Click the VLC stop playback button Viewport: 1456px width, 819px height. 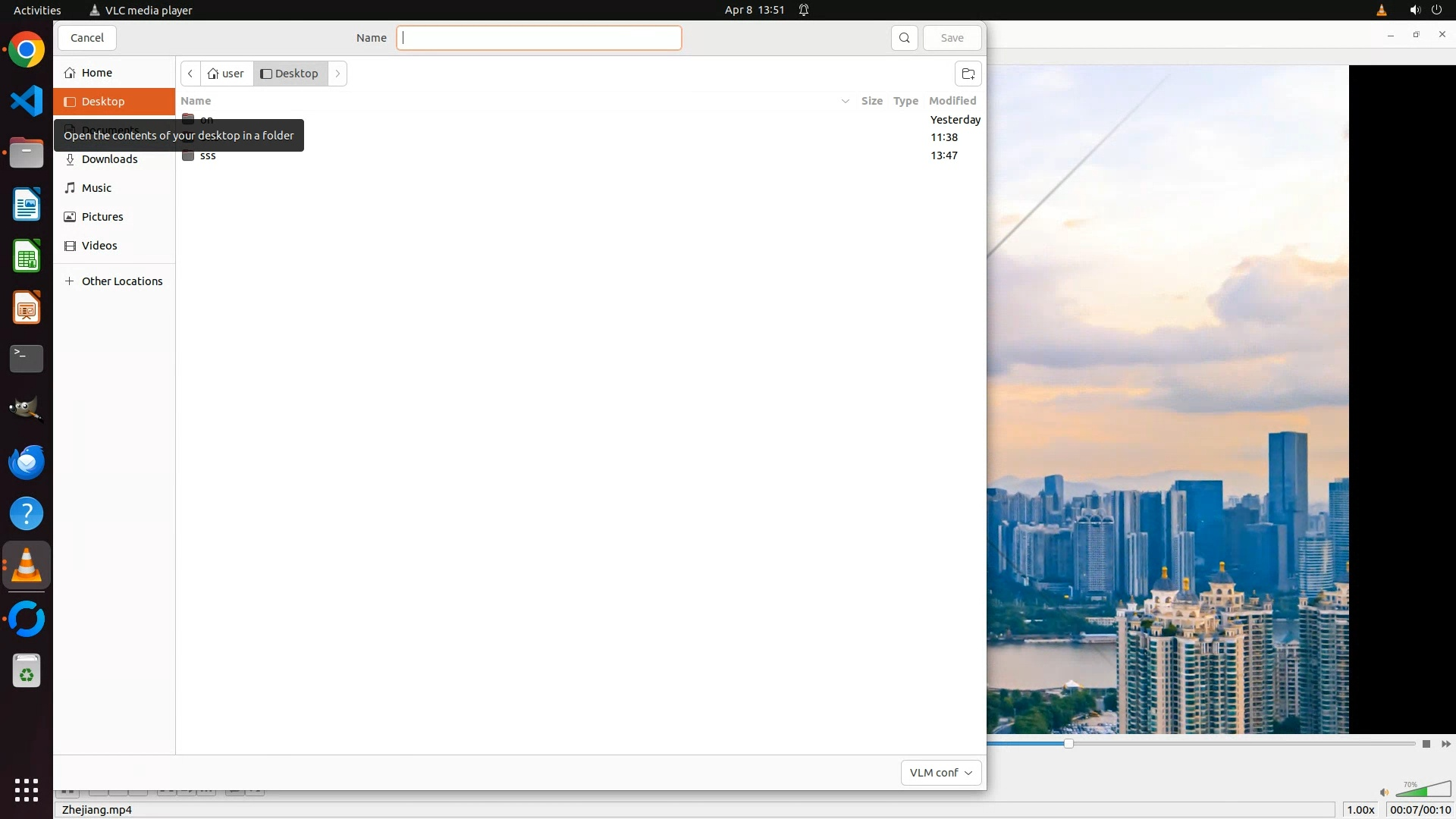tap(1426, 744)
